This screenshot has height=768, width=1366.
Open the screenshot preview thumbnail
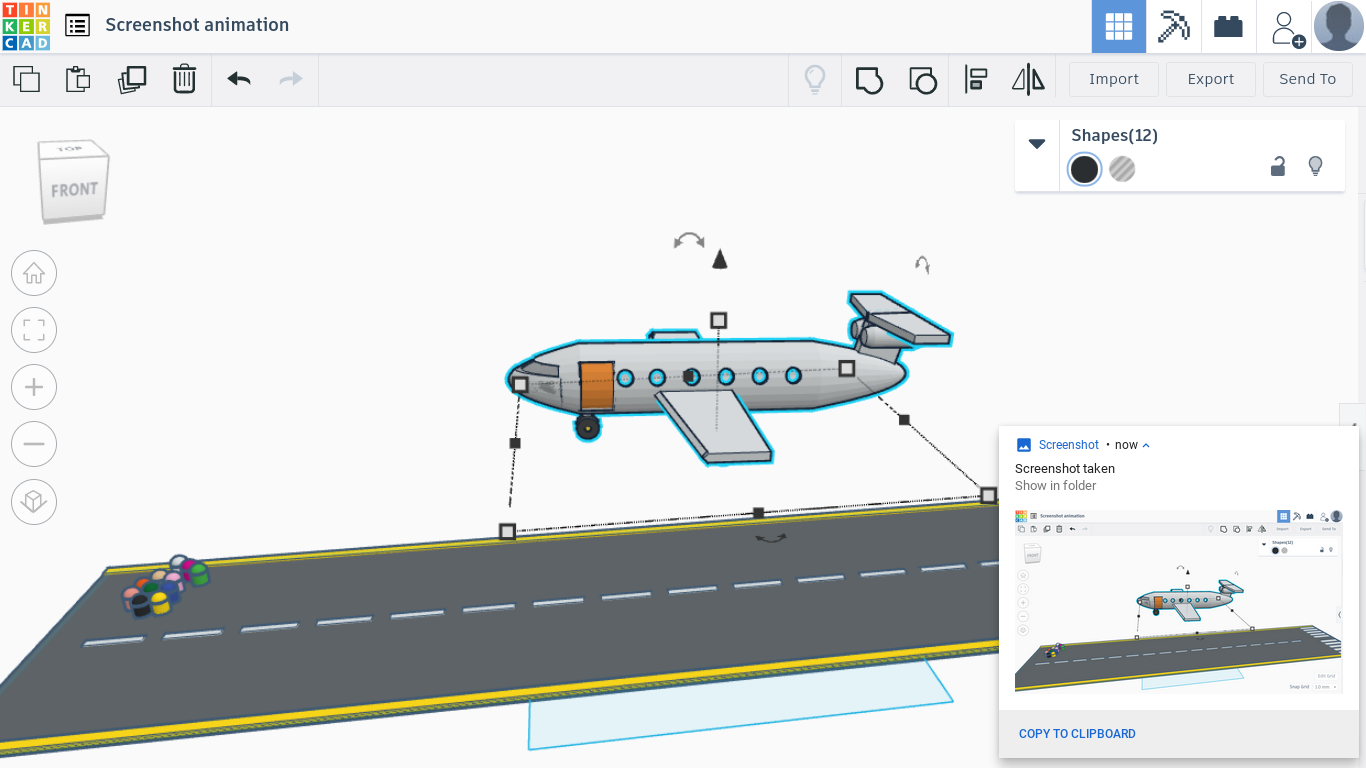point(1178,601)
